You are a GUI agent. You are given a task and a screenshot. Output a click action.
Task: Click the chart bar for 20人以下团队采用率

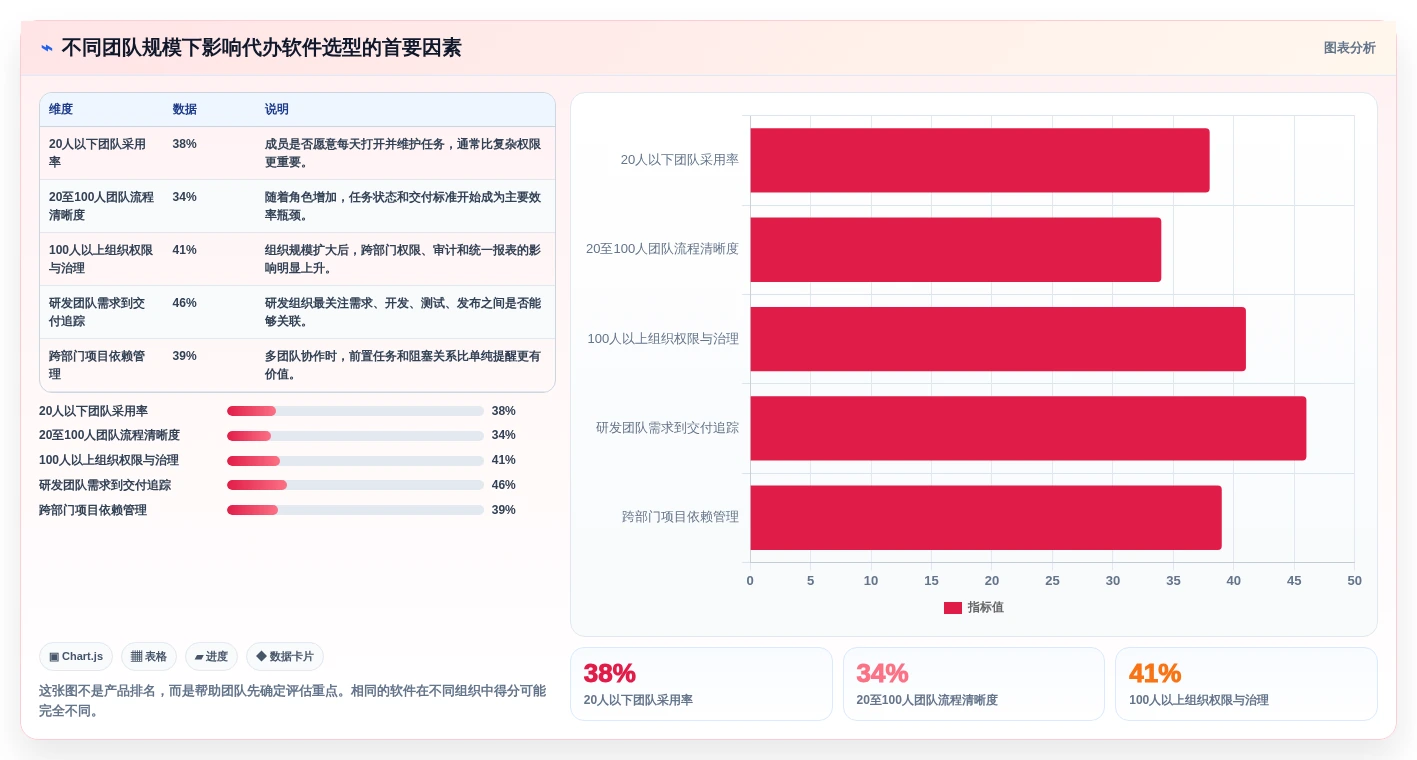click(x=980, y=160)
